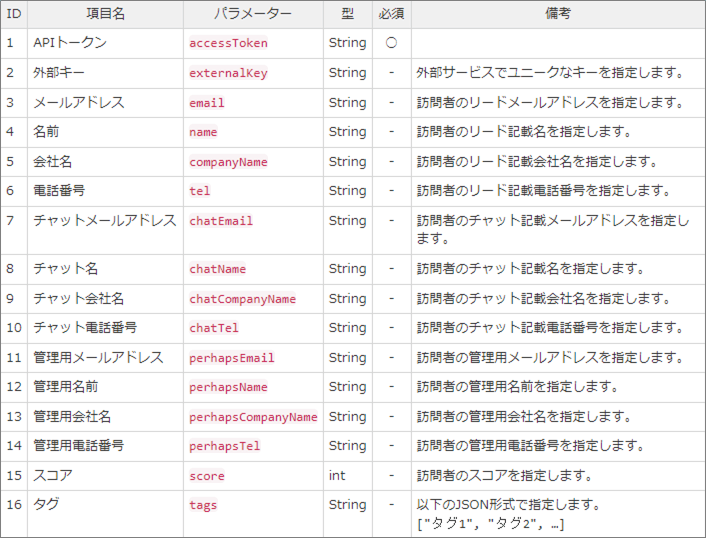706x538 pixels.
Task: Select the externalKey parameter text
Action: coord(228,73)
